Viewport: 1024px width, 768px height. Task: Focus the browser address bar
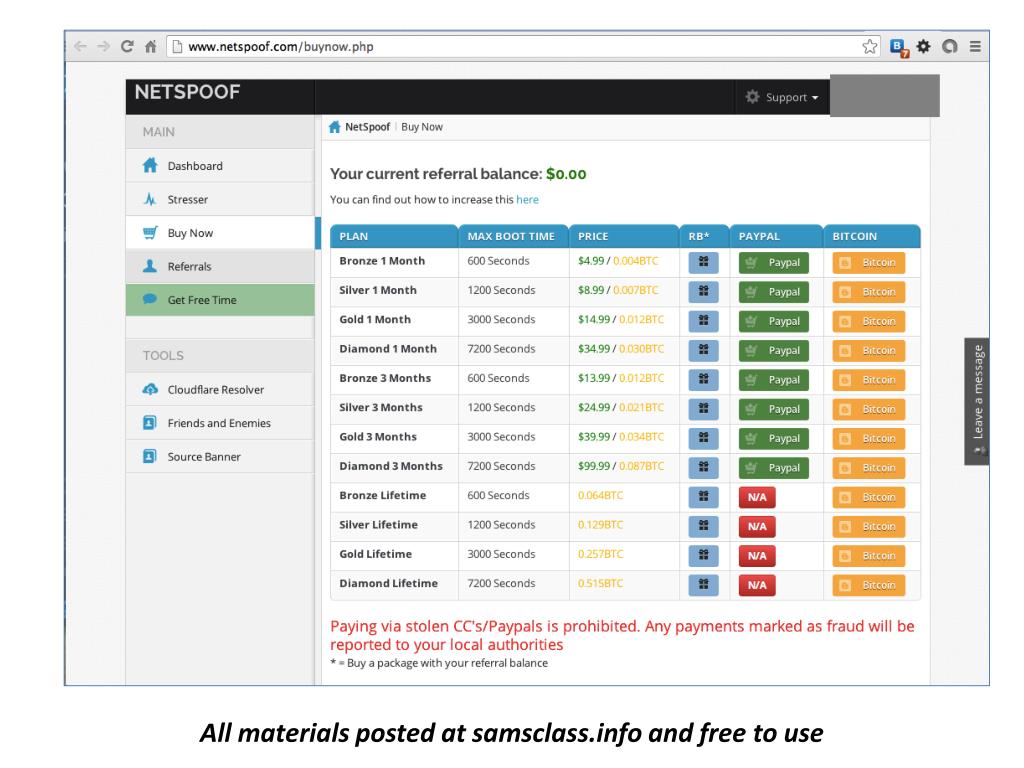coord(522,46)
